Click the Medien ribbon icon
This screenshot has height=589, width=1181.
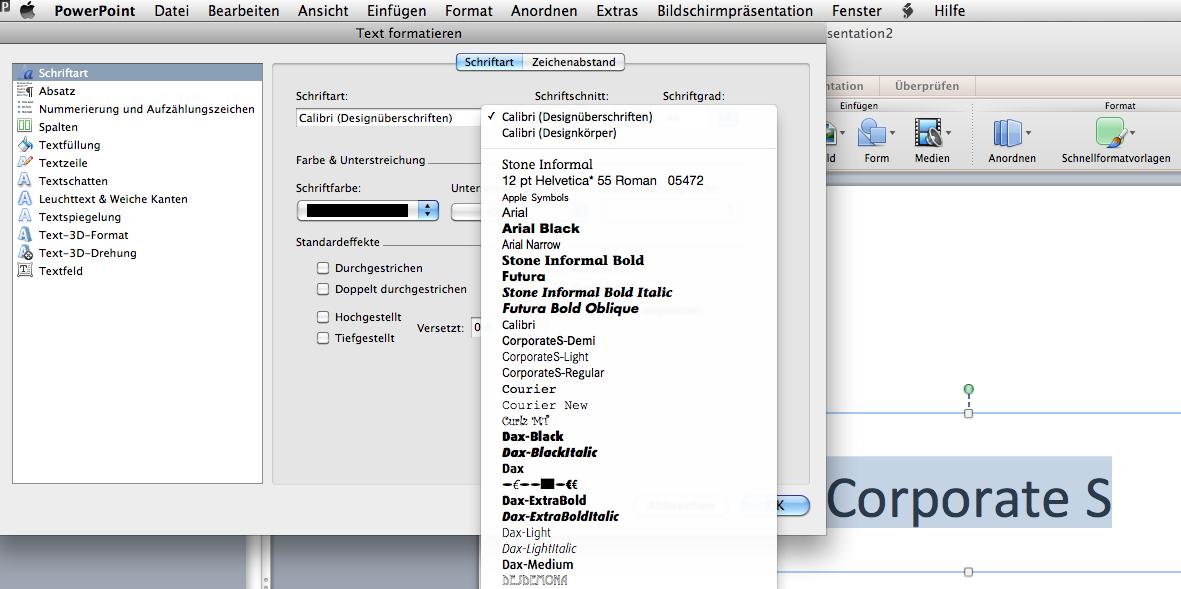point(929,132)
